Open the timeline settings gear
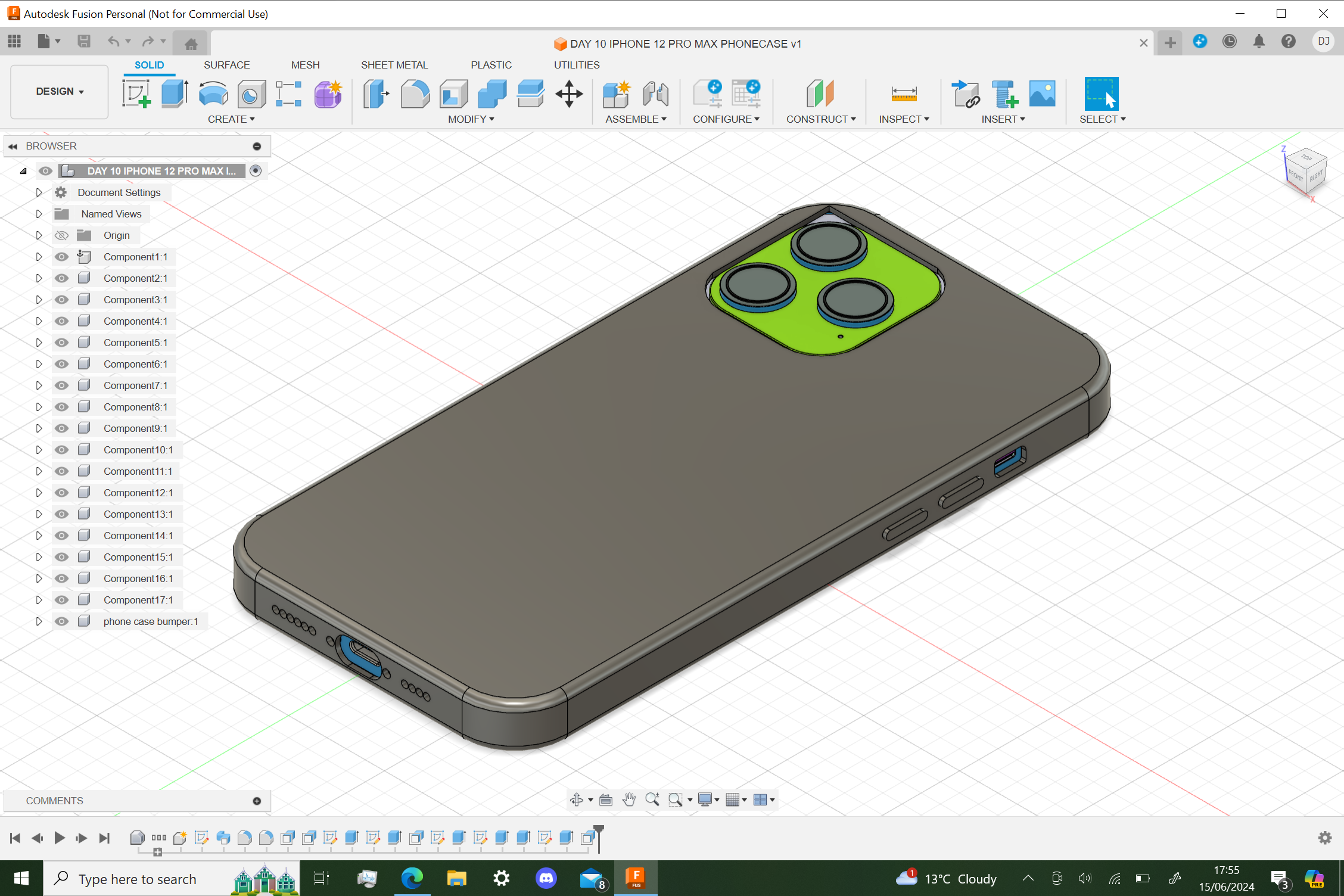Screen dimensions: 1344x896 1324,838
